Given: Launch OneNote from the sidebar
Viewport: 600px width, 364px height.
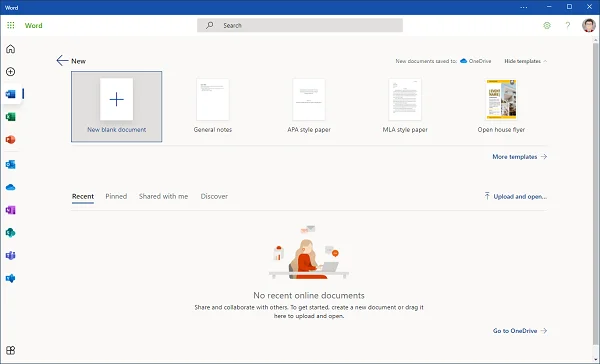Looking at the screenshot, I should coord(11,210).
